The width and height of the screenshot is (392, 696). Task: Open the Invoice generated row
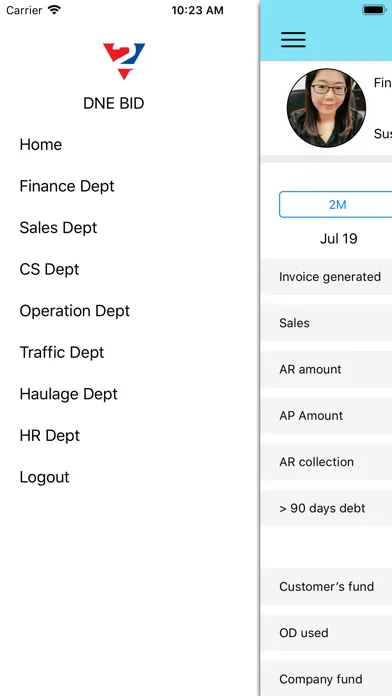[x=326, y=277]
